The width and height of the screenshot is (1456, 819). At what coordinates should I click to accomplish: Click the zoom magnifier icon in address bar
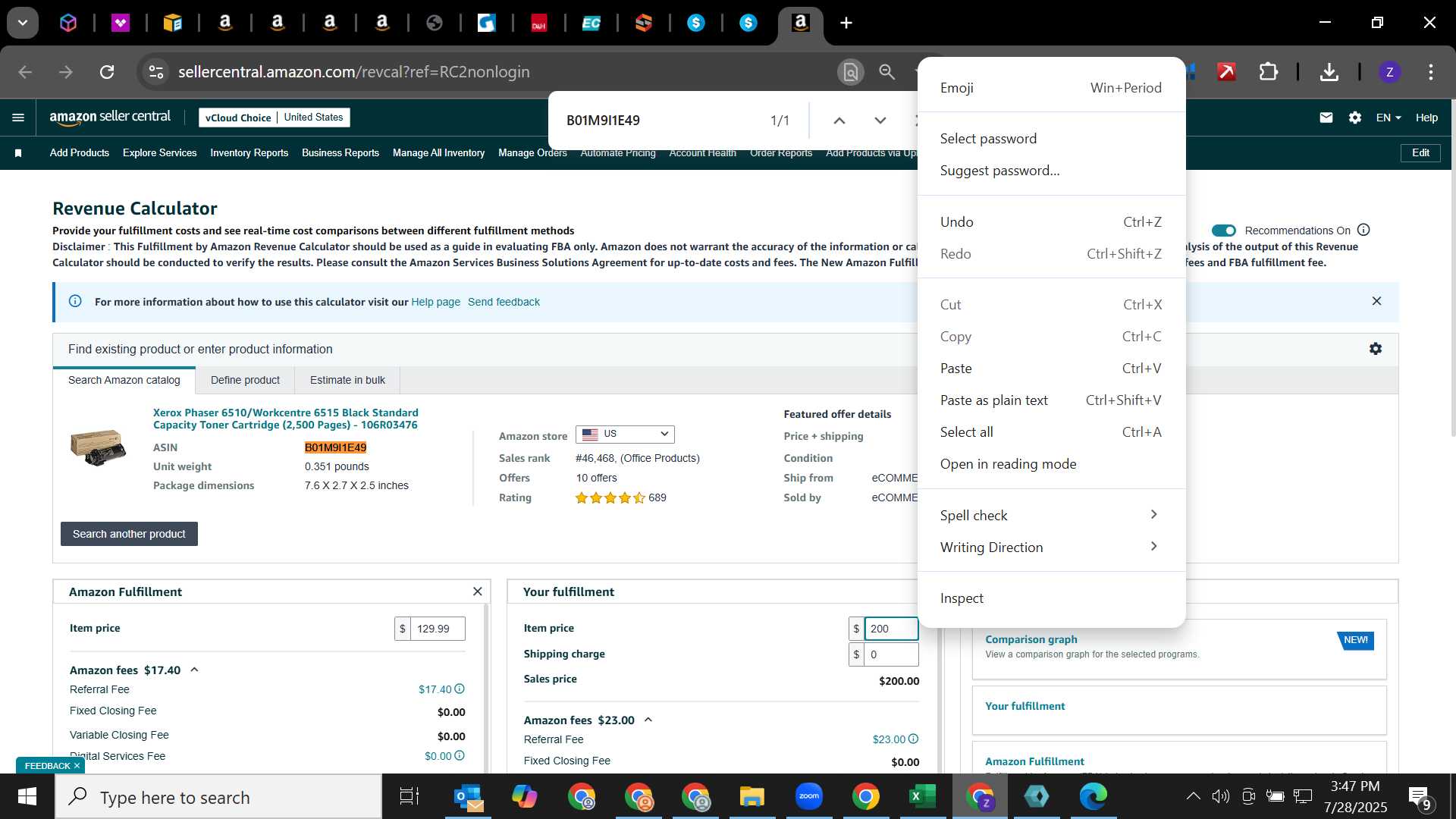(x=886, y=72)
